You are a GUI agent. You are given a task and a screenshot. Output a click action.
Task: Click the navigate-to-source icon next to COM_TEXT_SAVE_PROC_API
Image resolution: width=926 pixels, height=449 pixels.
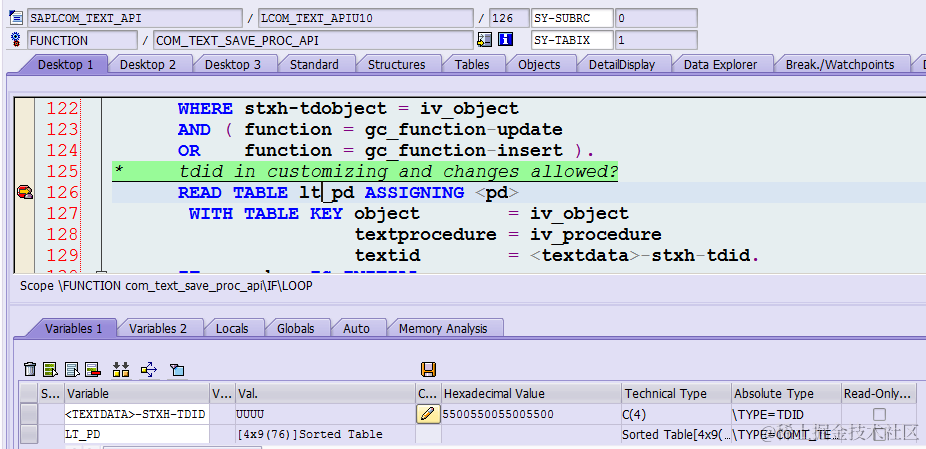click(485, 40)
